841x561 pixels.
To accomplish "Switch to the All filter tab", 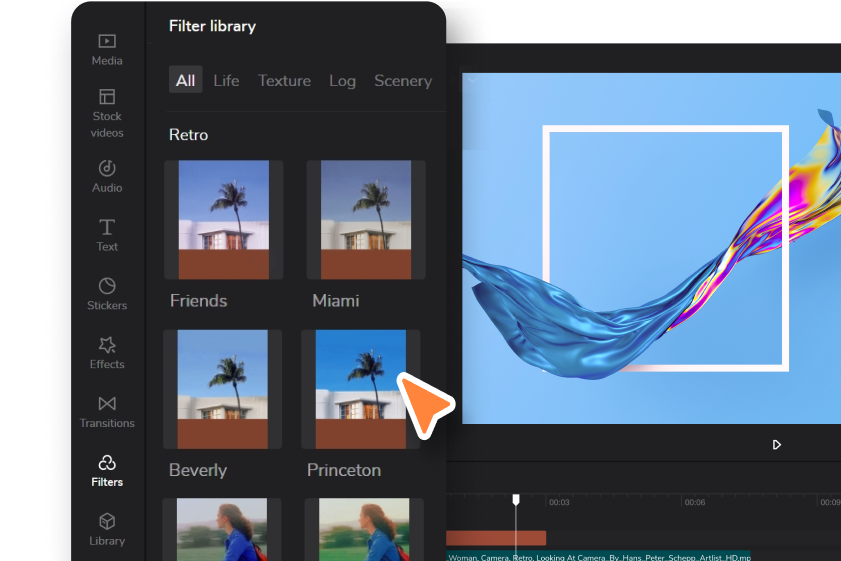I will [x=186, y=80].
